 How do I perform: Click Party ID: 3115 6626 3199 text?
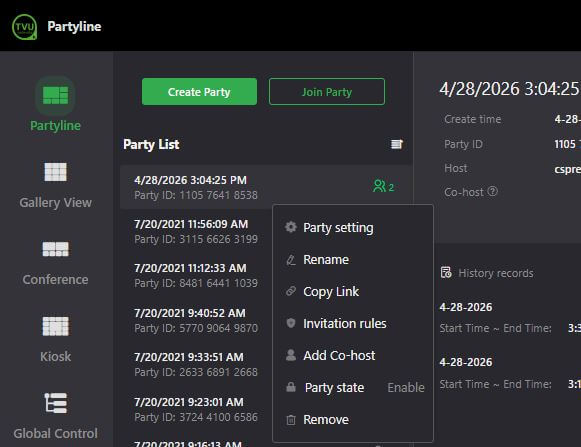[x=196, y=239]
